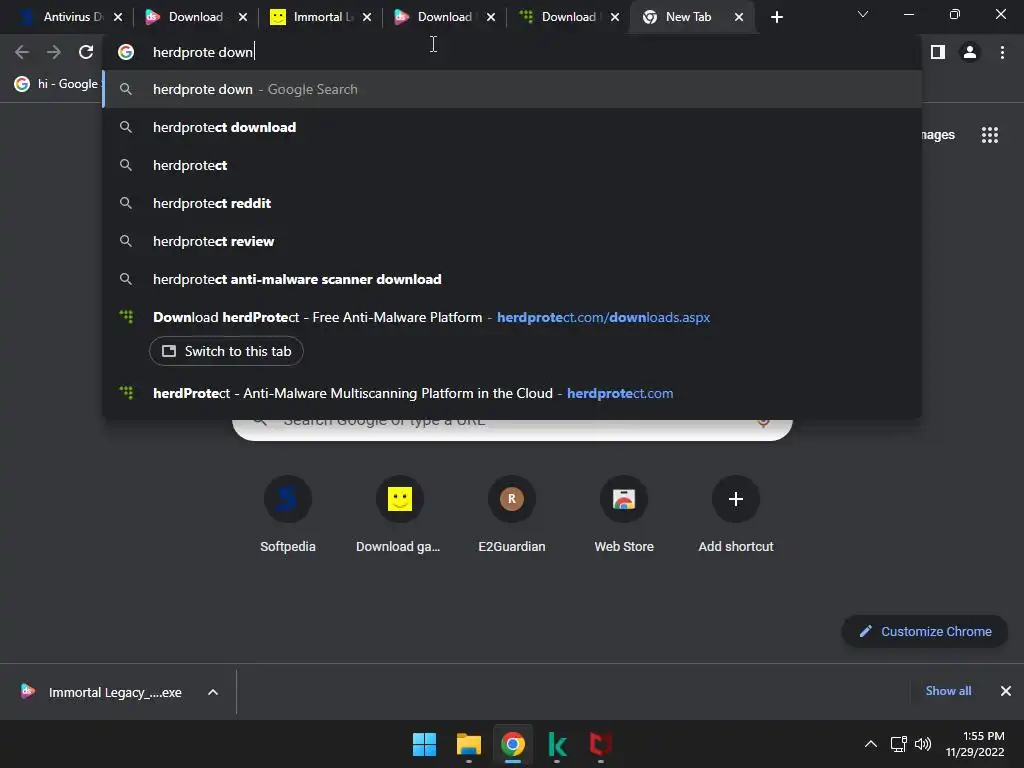Click the address bar with 'herdprote down'
Viewport: 1024px width, 768px height.
[x=513, y=52]
